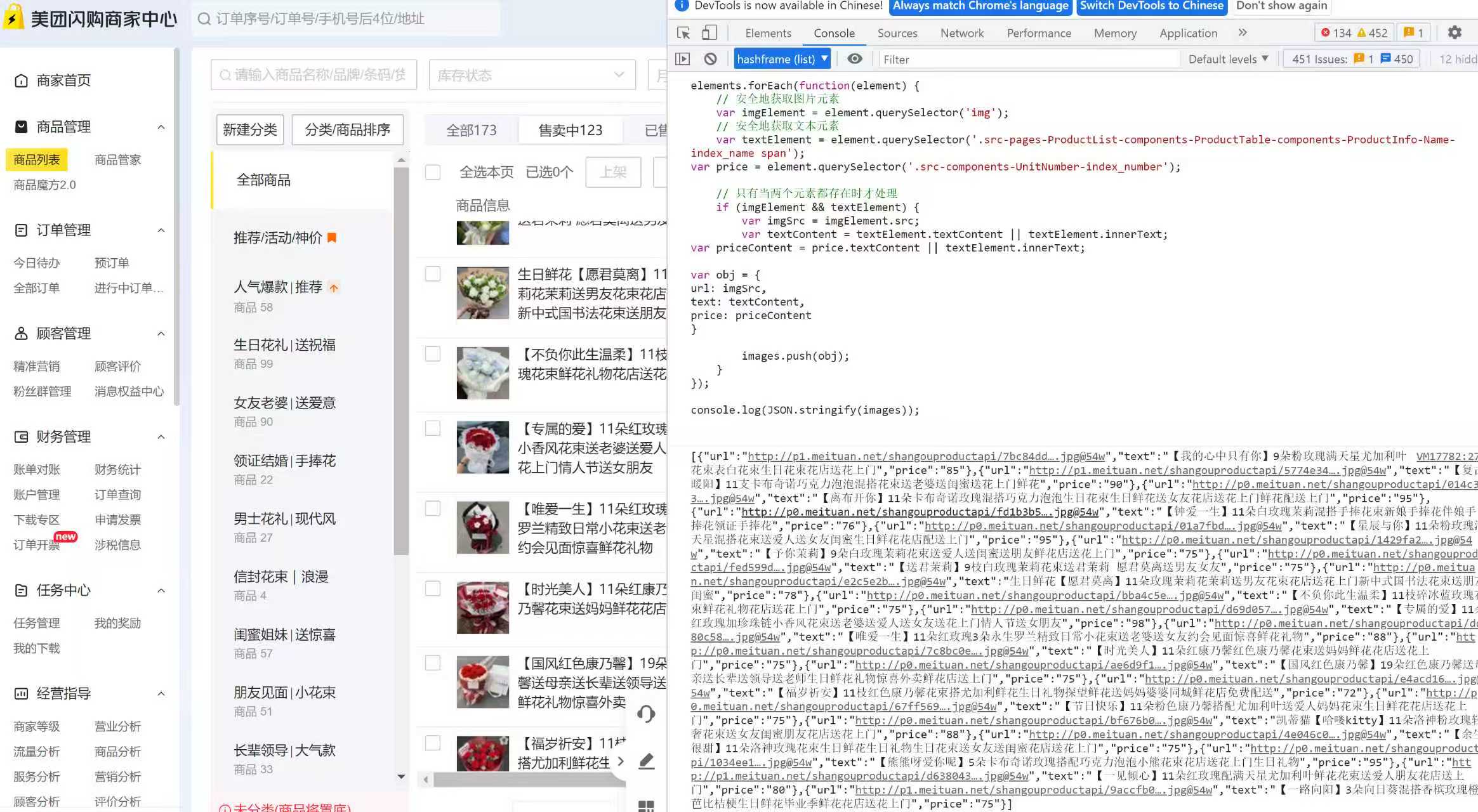Tick the 【专属的爱】product checkbox
This screenshot has height=812, width=1478.
[433, 428]
